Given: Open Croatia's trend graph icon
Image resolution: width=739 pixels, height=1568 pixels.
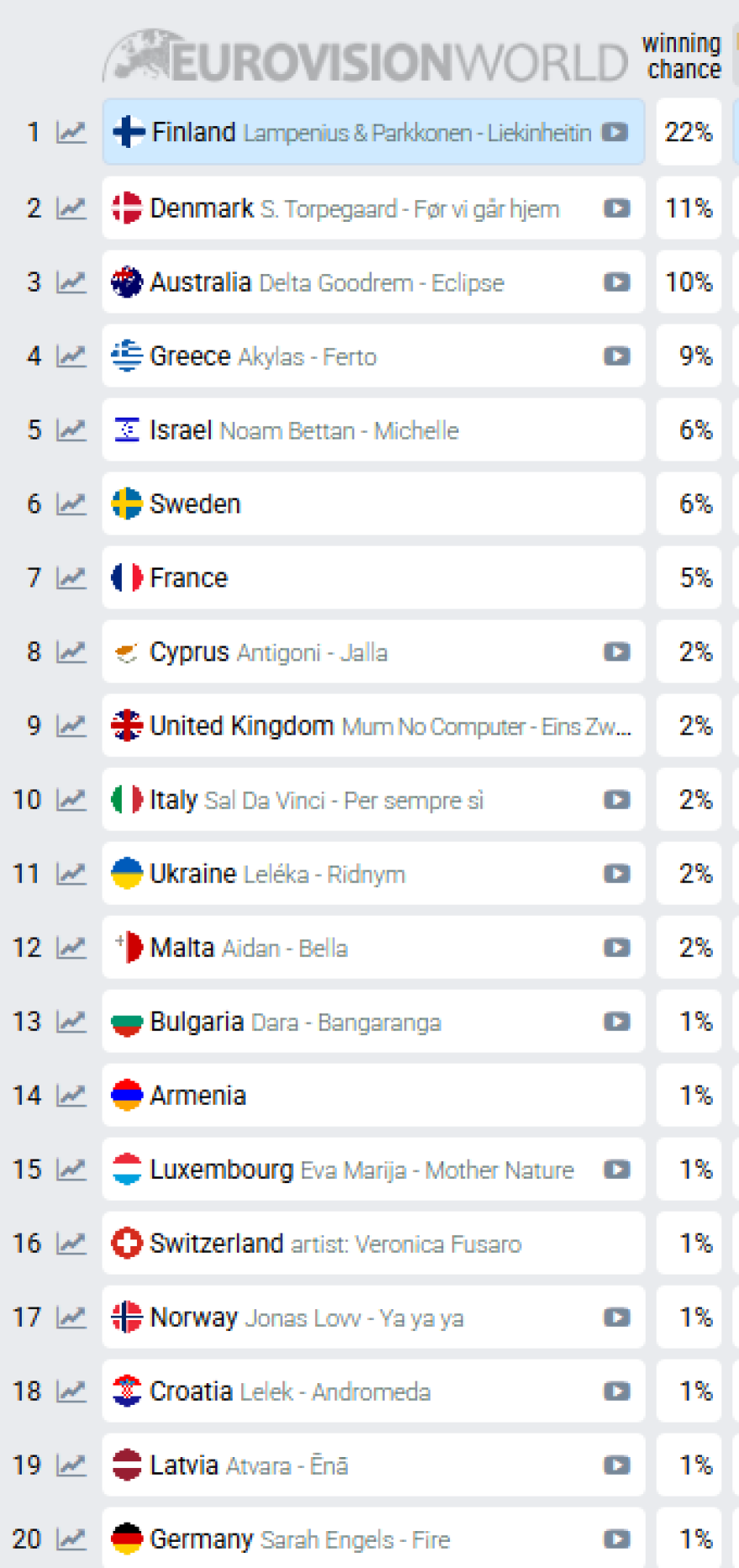Looking at the screenshot, I should 71,1391.
